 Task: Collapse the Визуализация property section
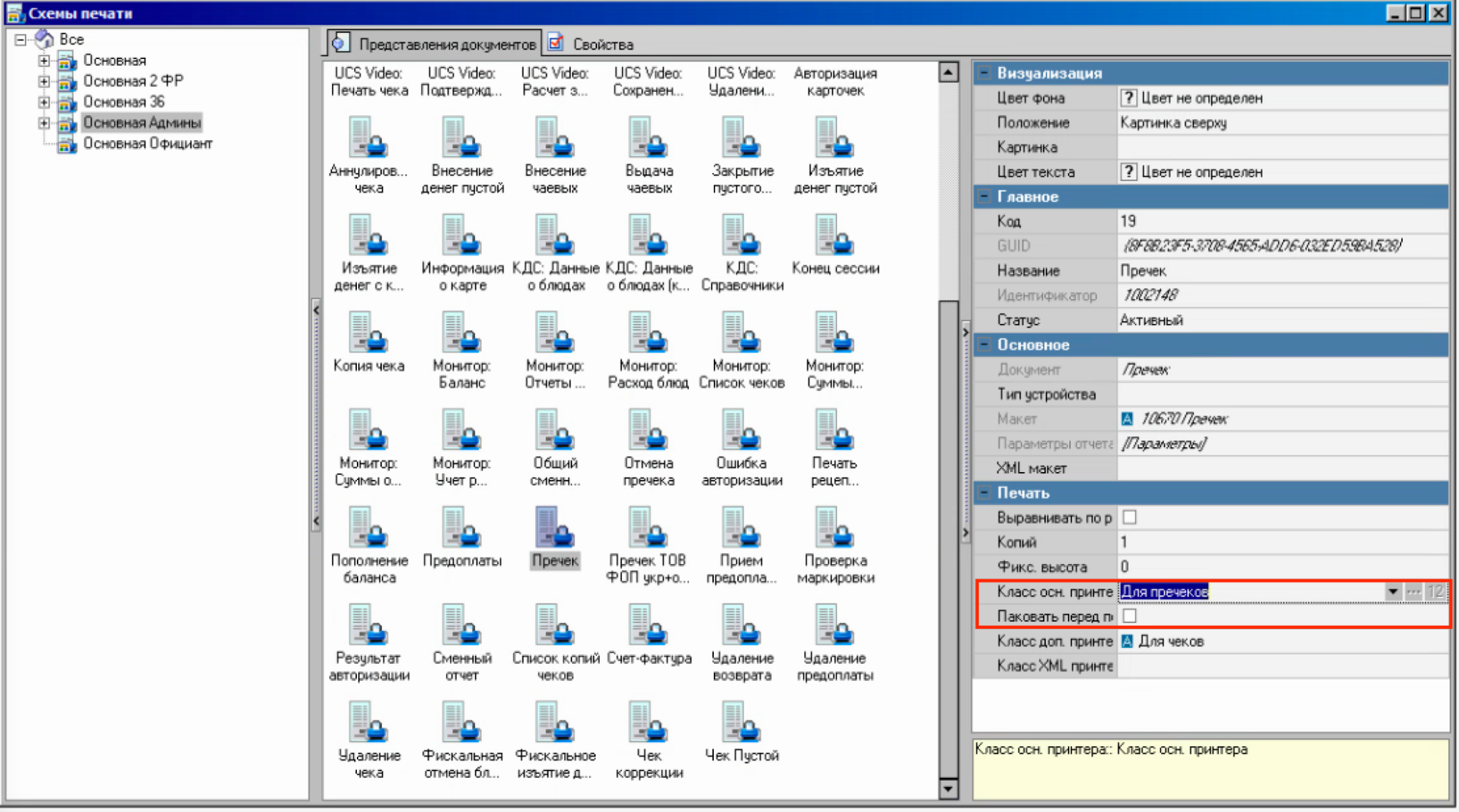tap(984, 73)
